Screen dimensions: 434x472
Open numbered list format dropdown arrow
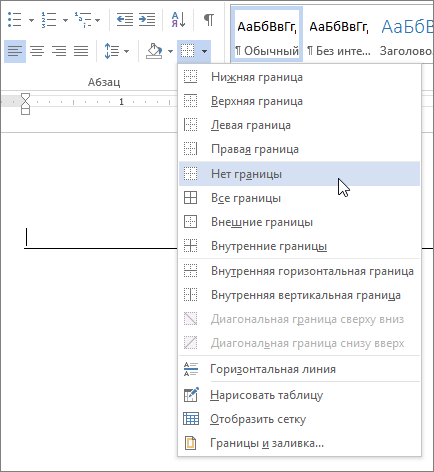pos(65,20)
